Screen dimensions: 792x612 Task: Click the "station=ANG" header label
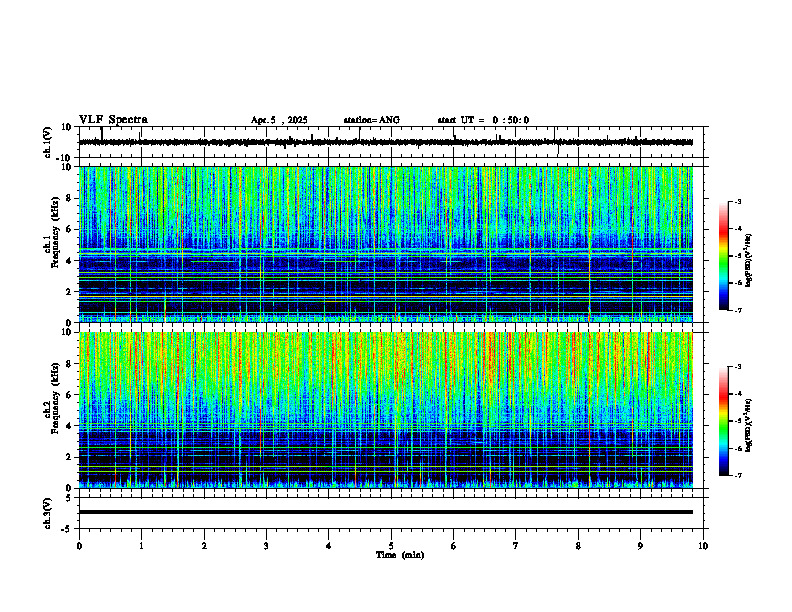371,120
